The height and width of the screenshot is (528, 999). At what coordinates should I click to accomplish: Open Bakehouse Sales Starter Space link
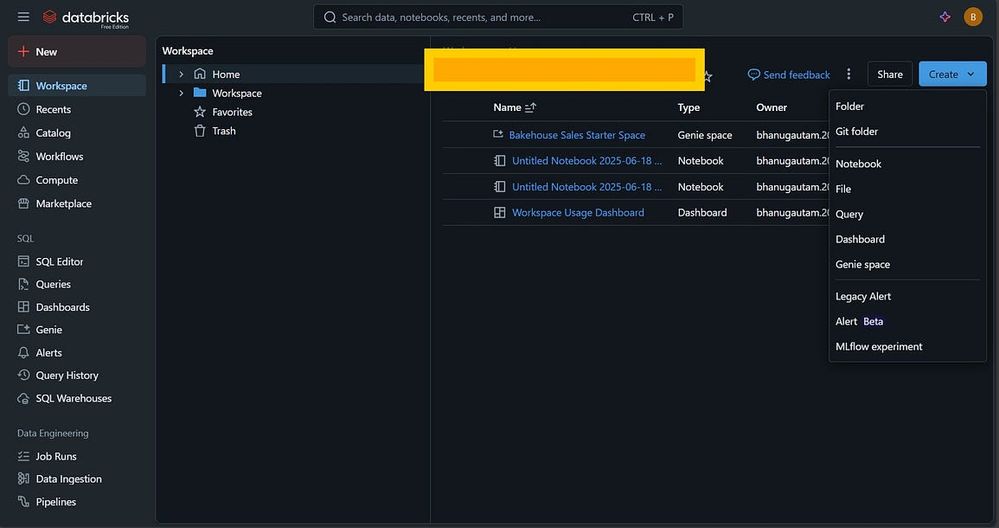(577, 135)
